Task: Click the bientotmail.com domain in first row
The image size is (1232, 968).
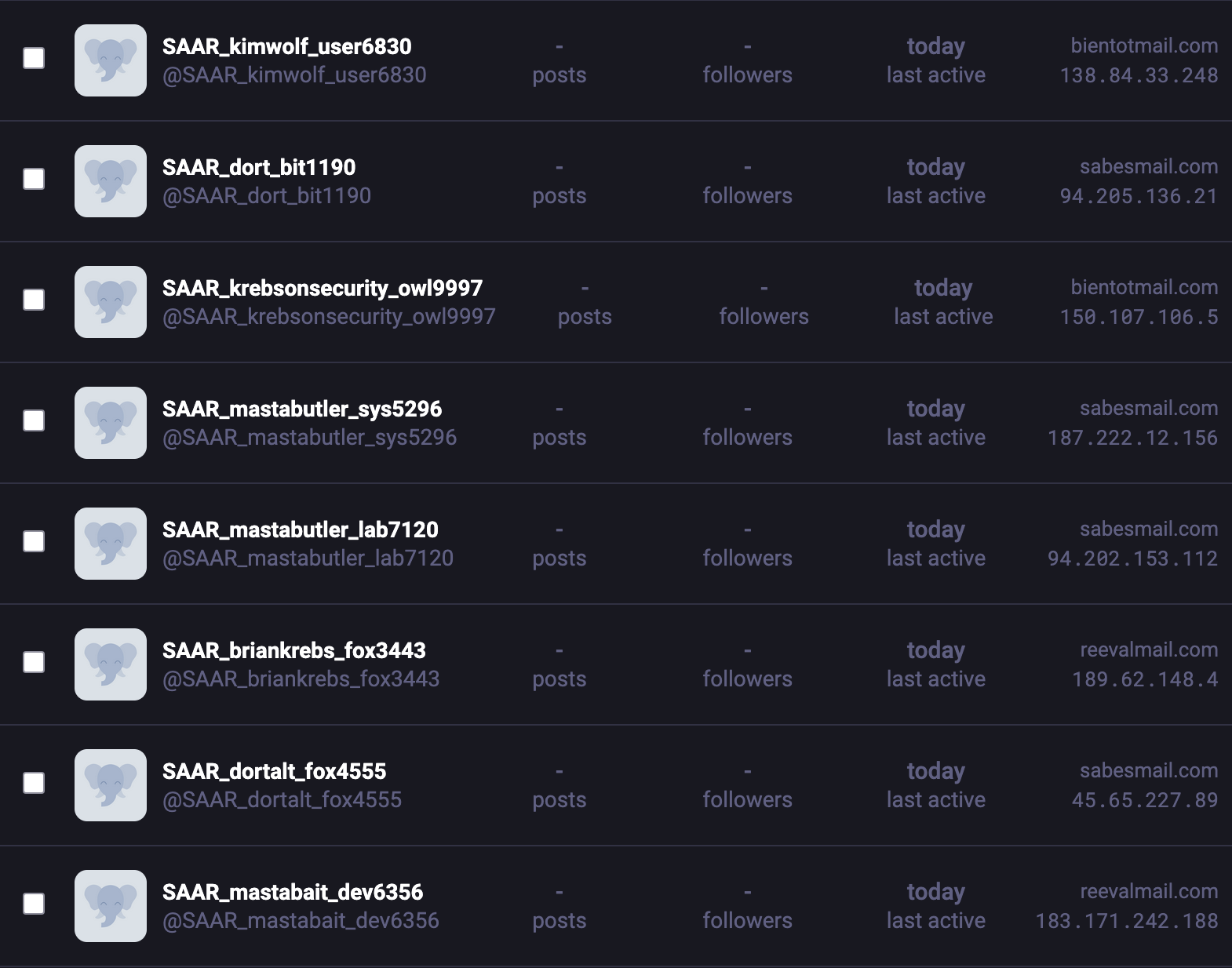Action: click(x=1144, y=45)
